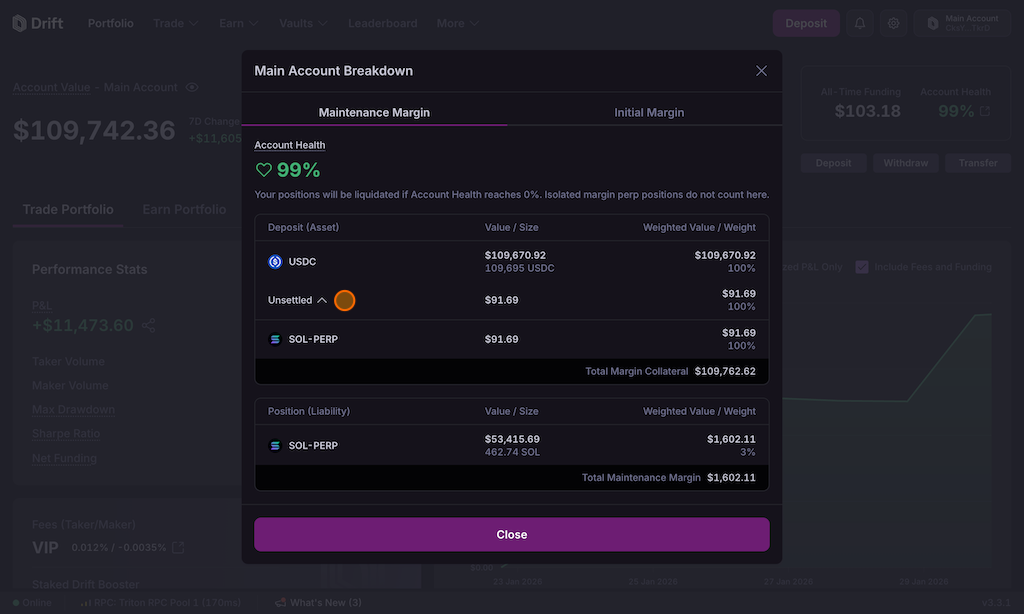Click the notifications bell icon
The image size is (1024, 614).
860,23
